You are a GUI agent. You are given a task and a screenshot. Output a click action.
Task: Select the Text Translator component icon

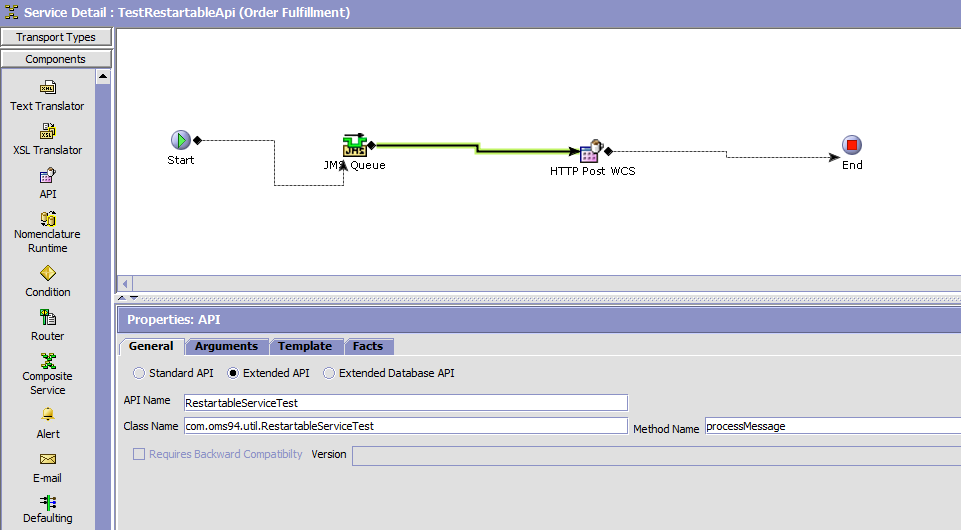pos(47,88)
